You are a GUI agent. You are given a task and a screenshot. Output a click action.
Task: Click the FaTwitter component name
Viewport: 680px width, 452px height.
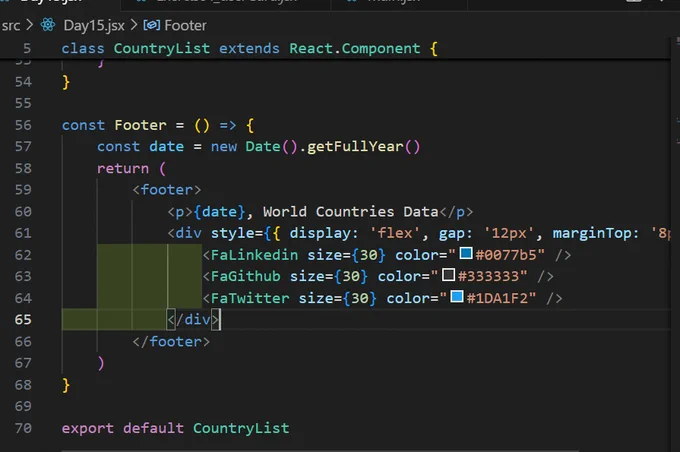[250, 298]
